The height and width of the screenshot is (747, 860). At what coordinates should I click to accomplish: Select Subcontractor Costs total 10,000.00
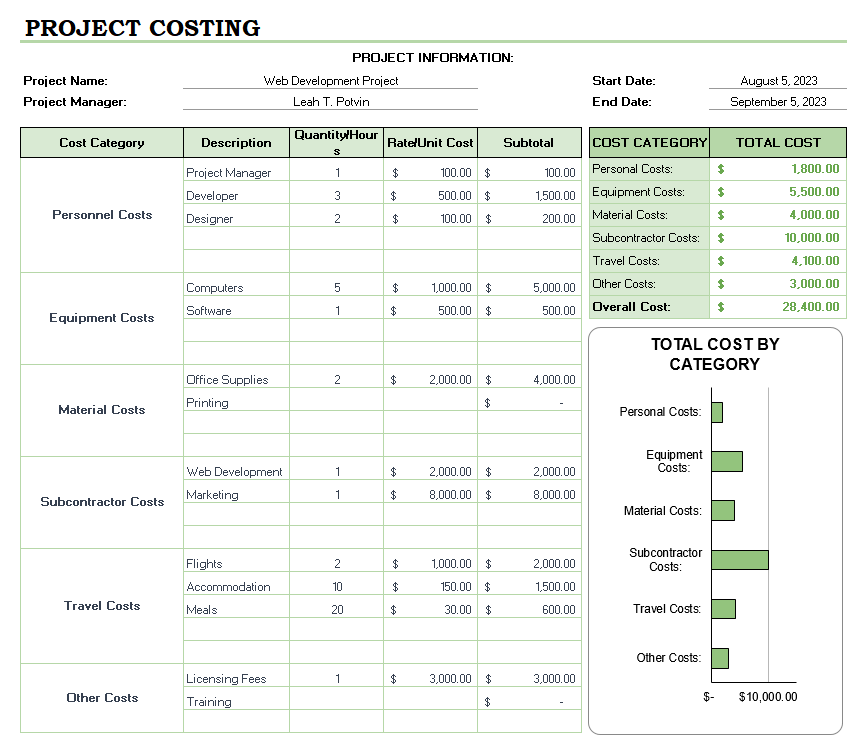pyautogui.click(x=778, y=238)
